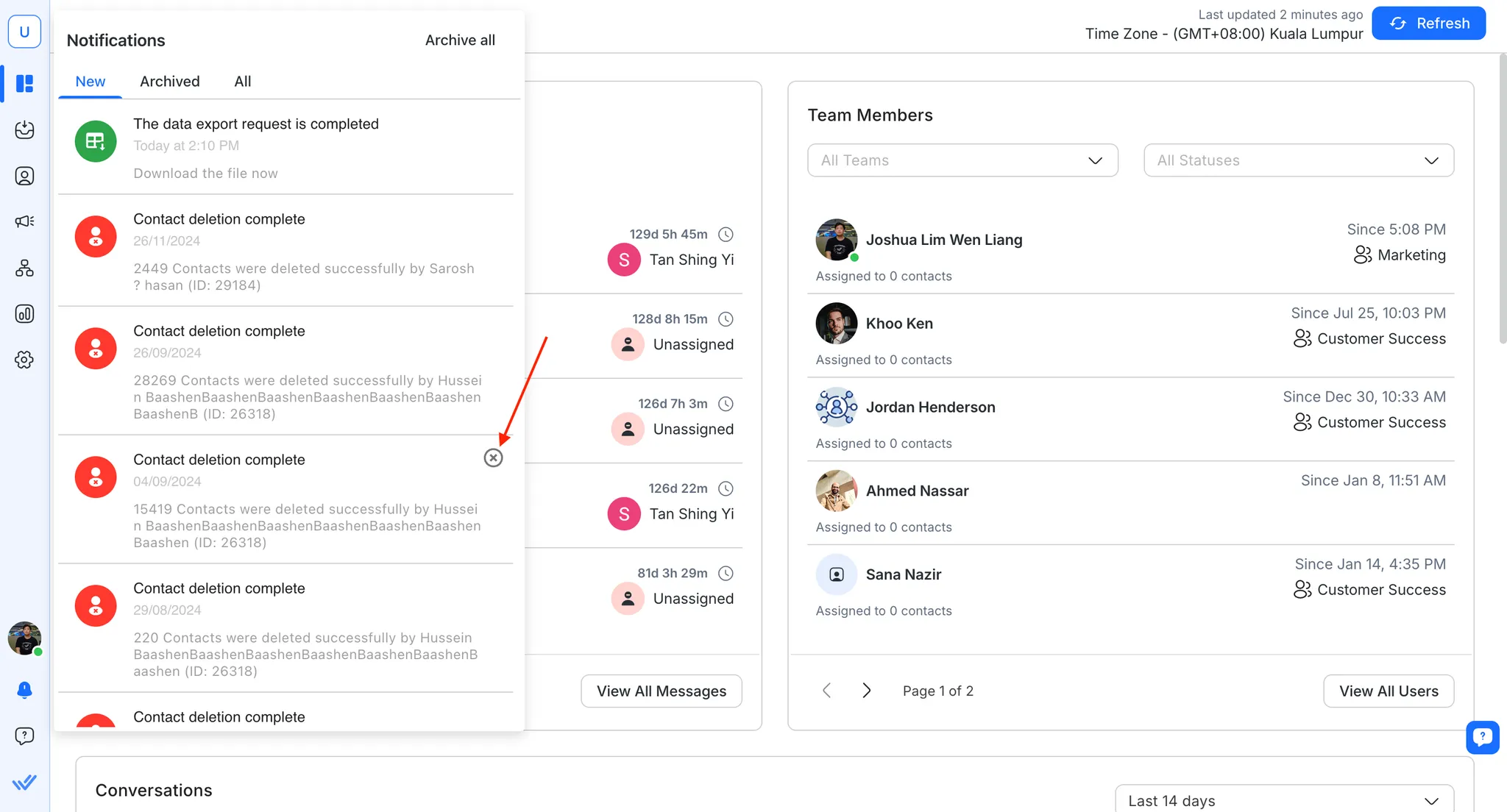Open the data export completed notification
This screenshot has width=1507, height=812.
(255, 124)
